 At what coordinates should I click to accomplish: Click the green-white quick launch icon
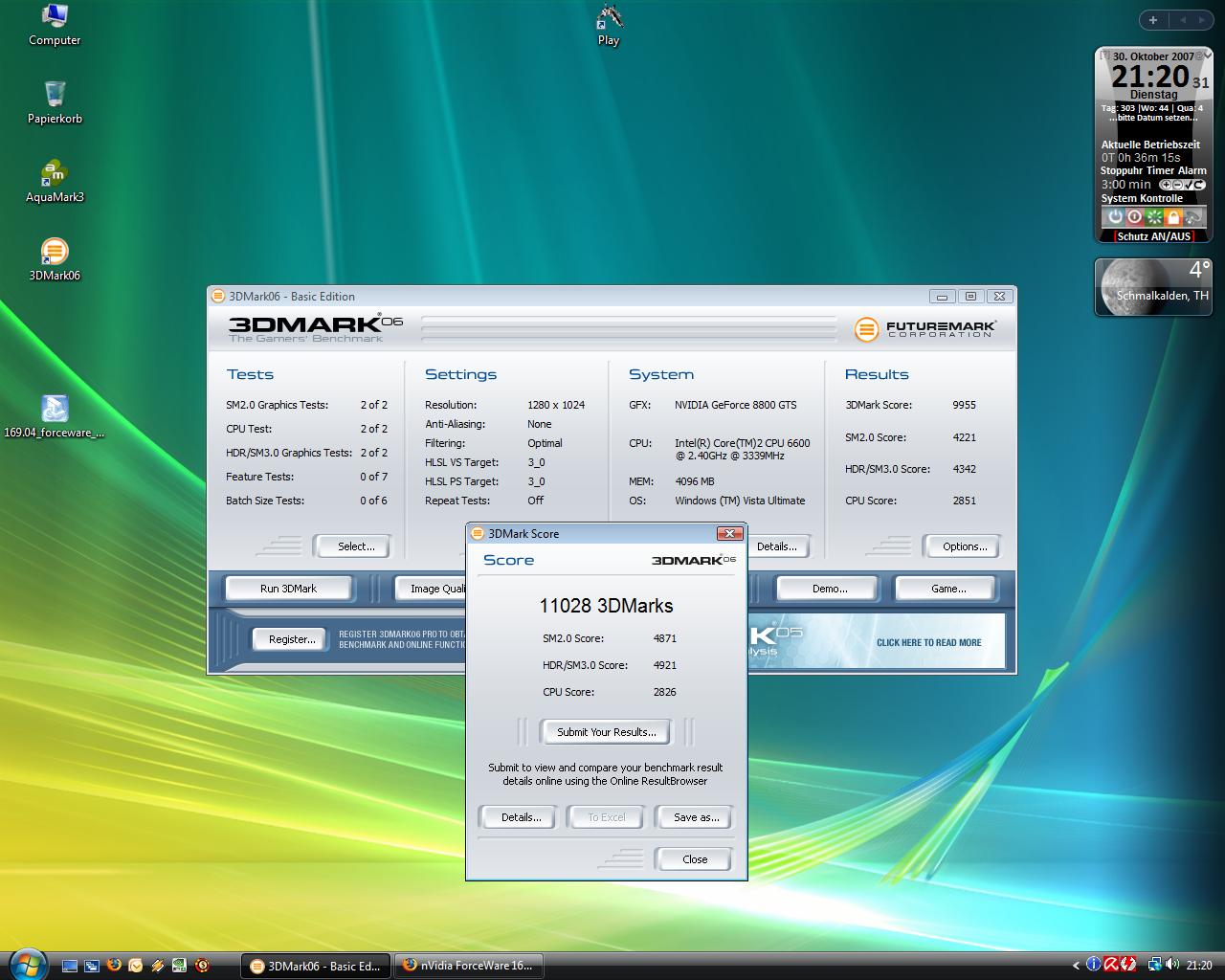pyautogui.click(x=179, y=966)
